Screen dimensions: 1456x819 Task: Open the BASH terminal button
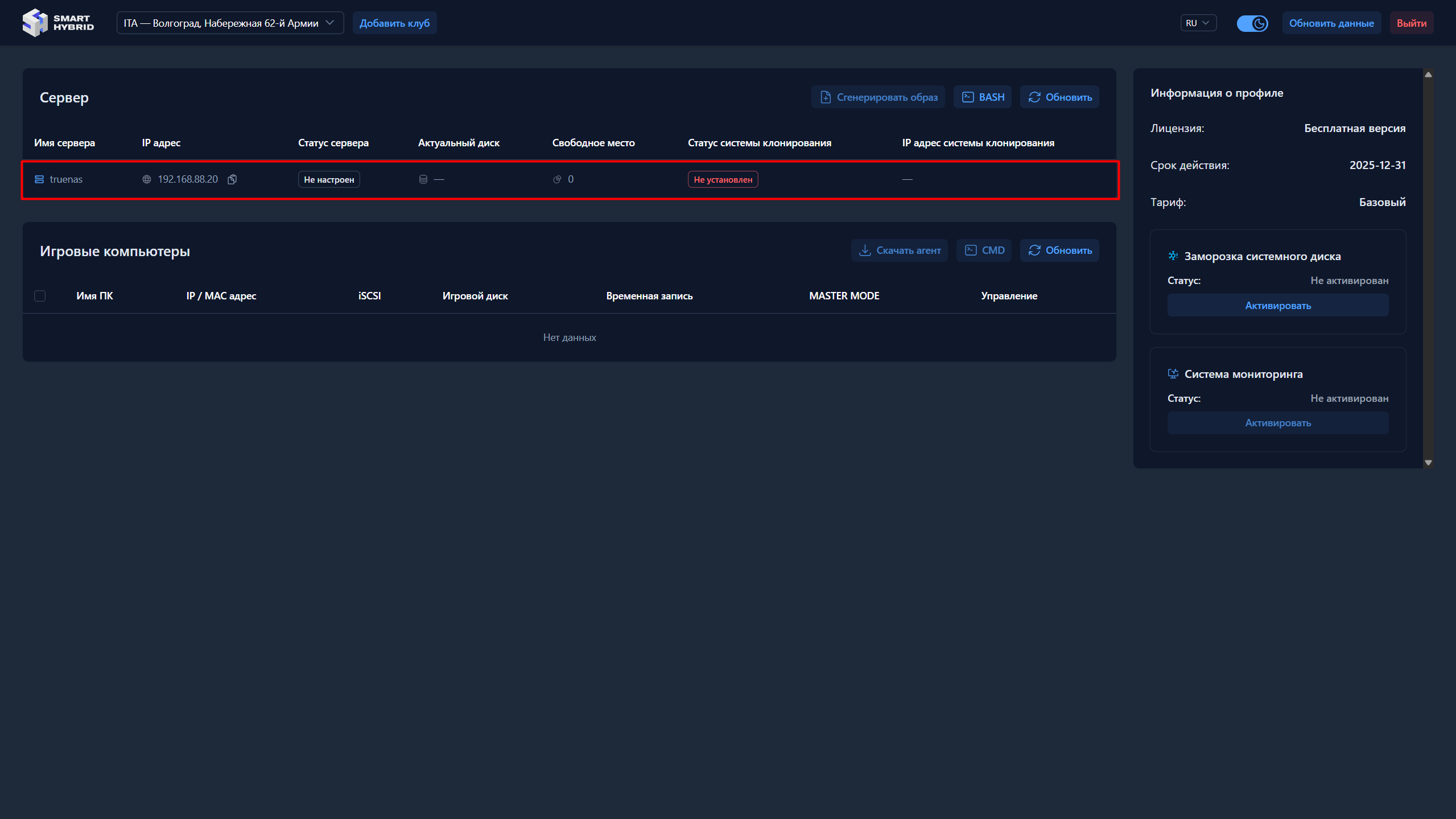[983, 97]
